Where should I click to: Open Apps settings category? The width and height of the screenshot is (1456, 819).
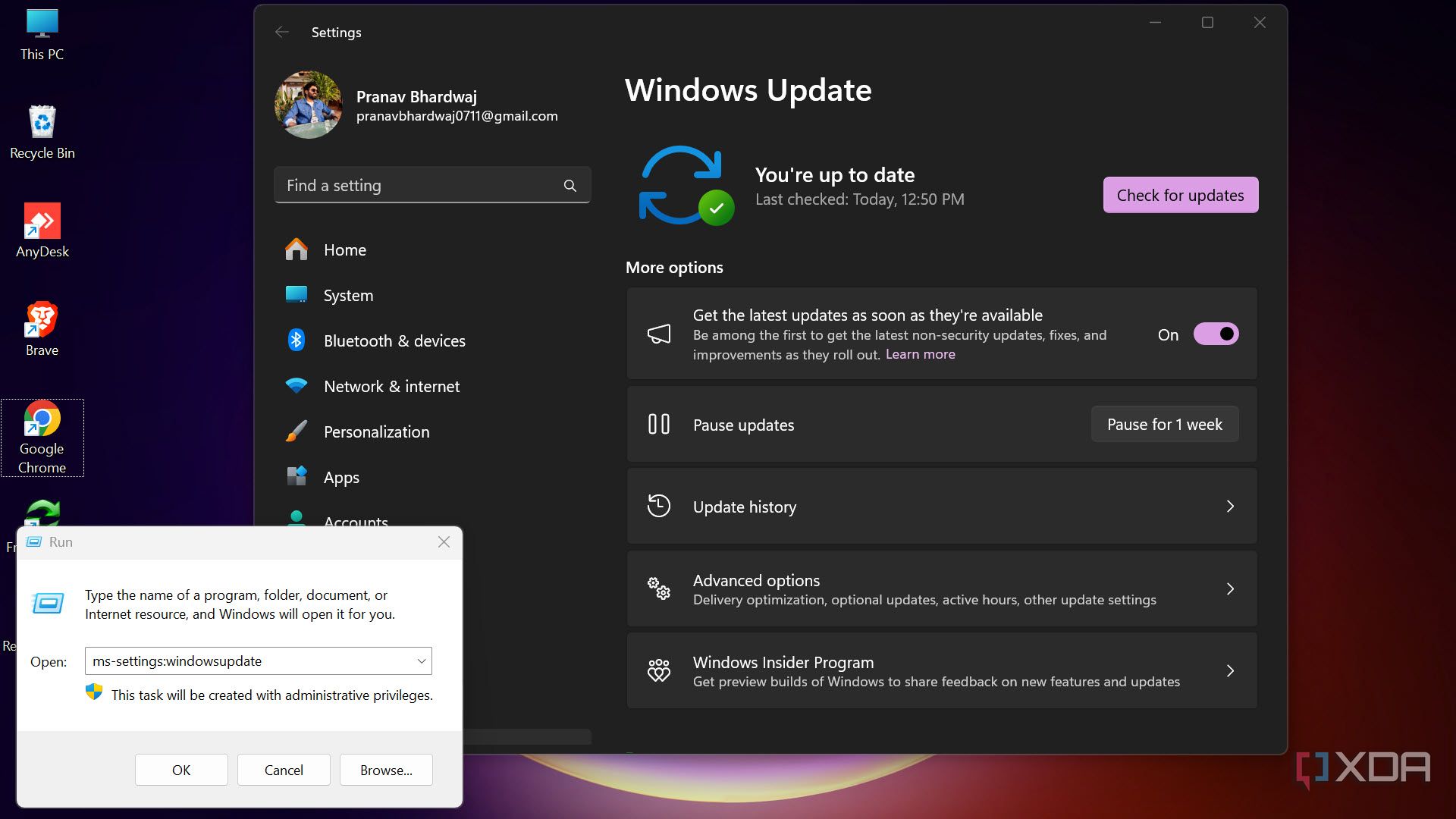click(432, 477)
